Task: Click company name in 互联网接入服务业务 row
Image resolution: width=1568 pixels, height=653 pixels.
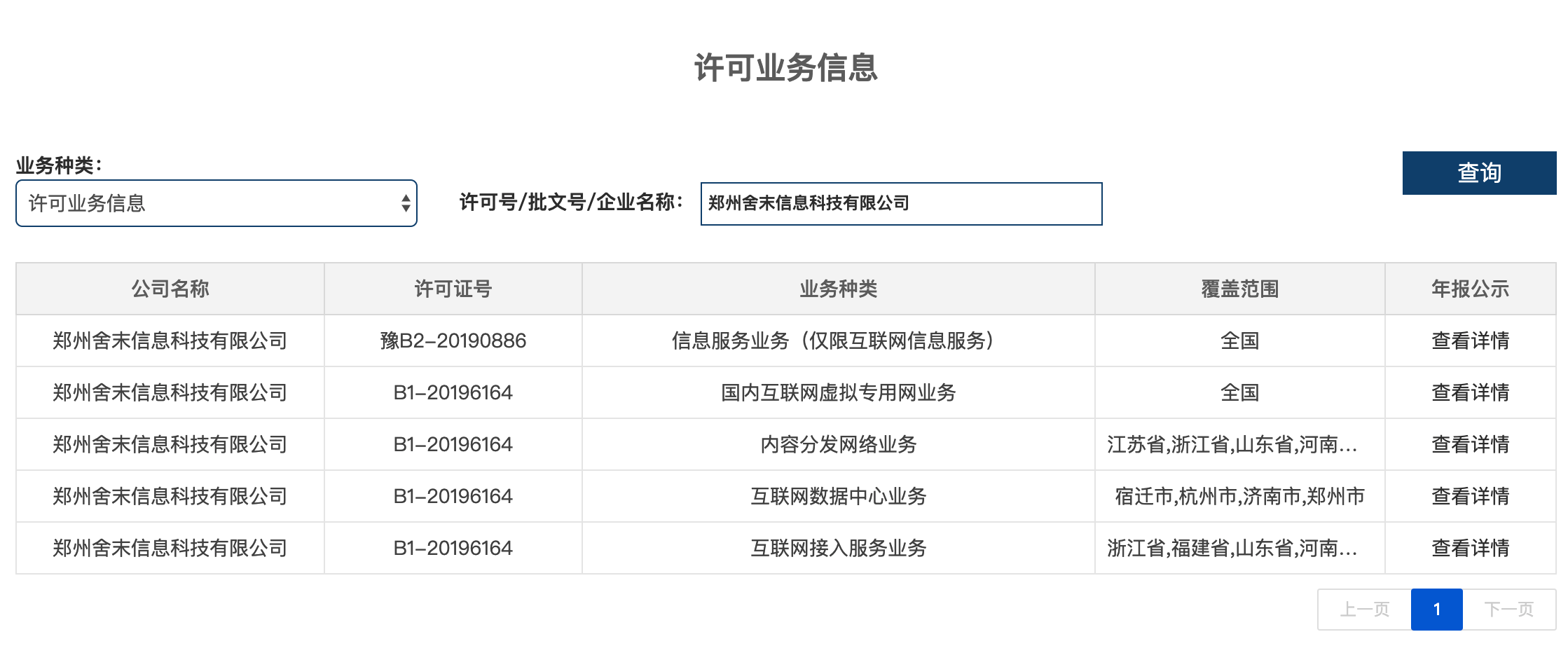Action: [170, 548]
